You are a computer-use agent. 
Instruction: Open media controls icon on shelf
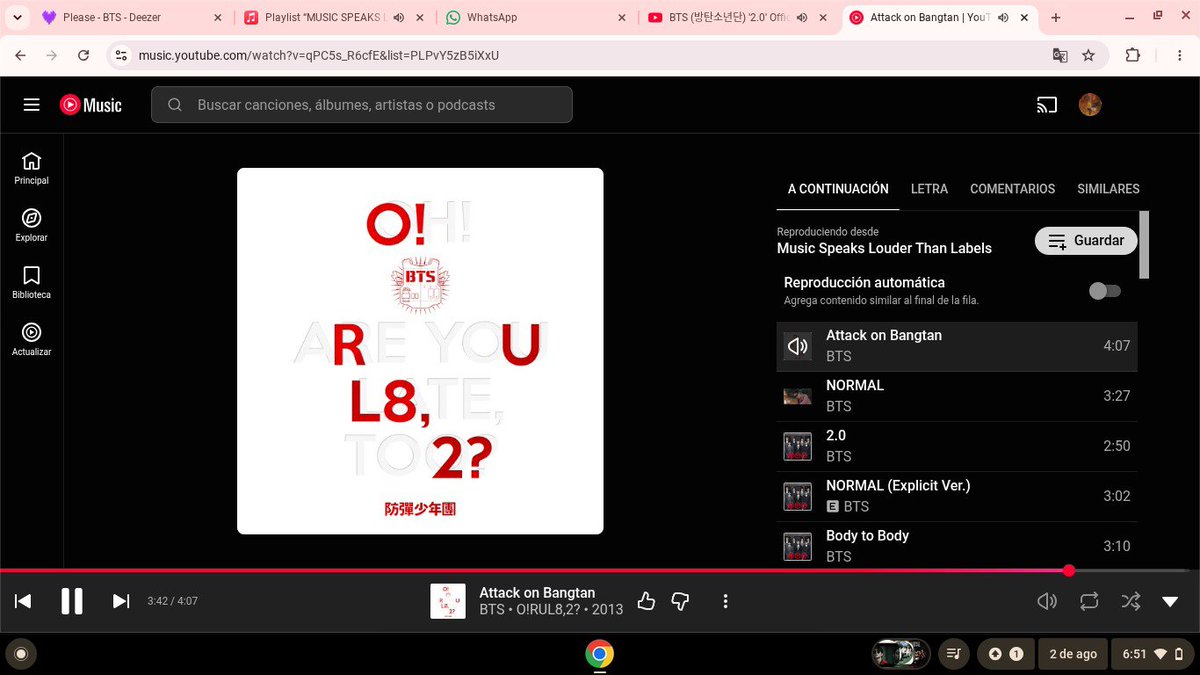pyautogui.click(x=954, y=654)
